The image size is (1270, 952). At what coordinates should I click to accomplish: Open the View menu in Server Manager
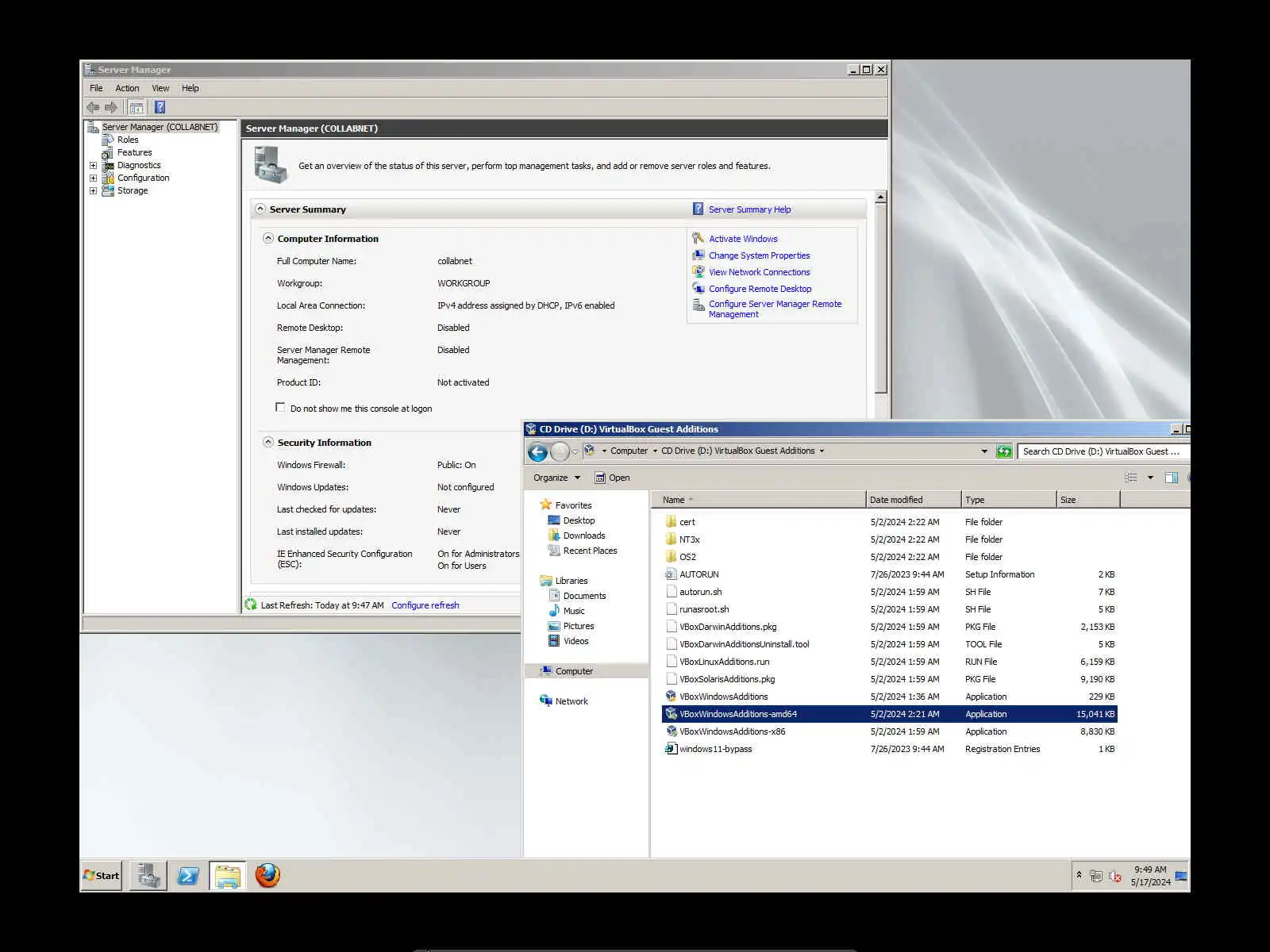coord(160,88)
